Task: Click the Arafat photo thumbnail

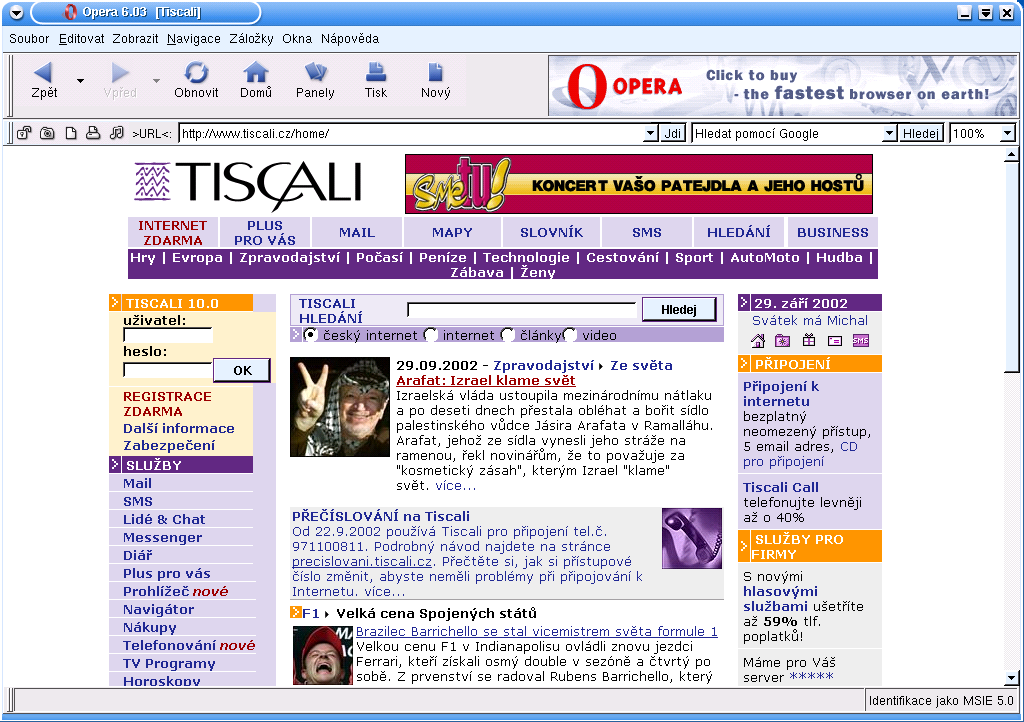Action: coord(340,407)
